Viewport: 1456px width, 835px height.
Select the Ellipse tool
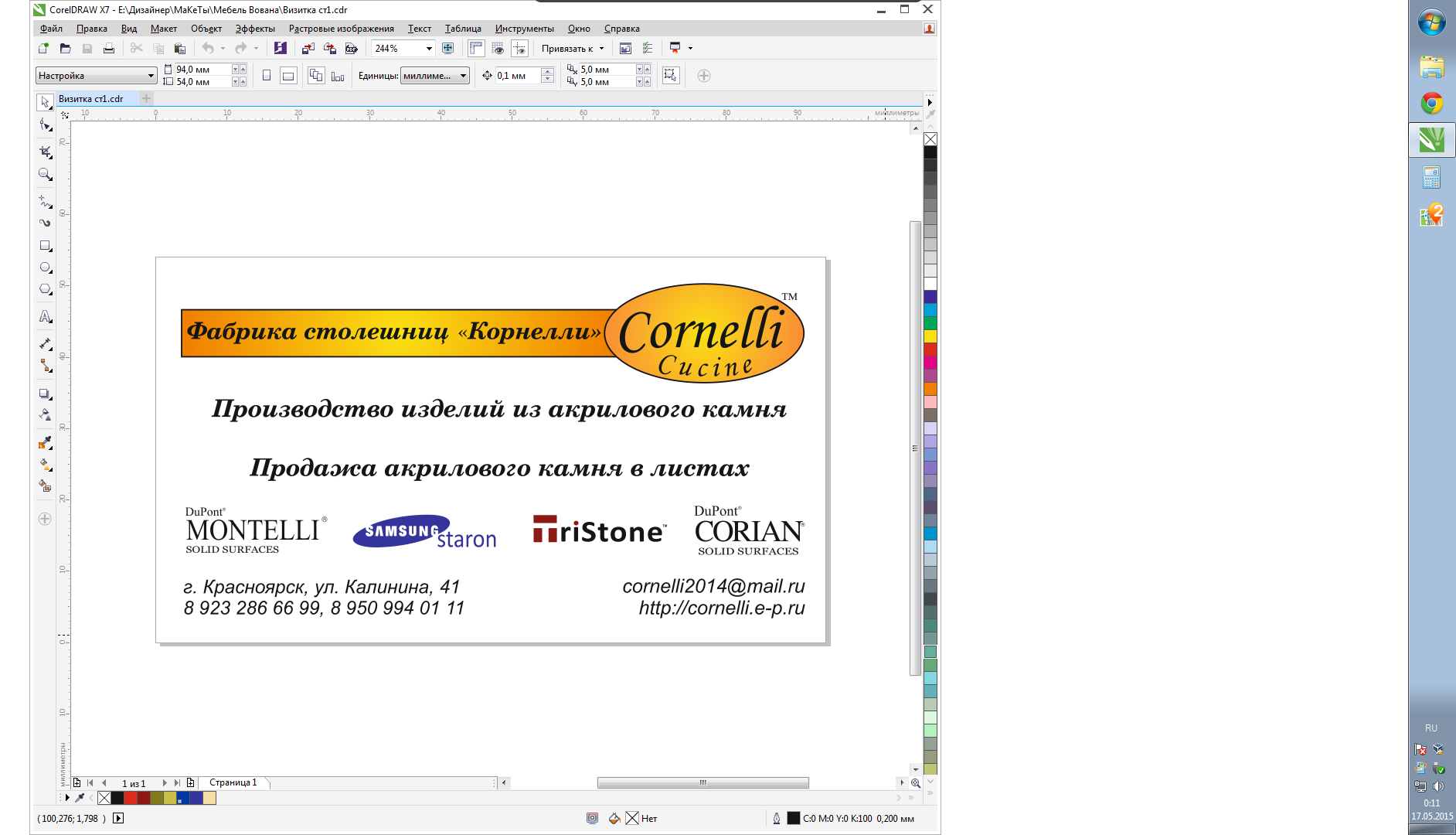45,268
